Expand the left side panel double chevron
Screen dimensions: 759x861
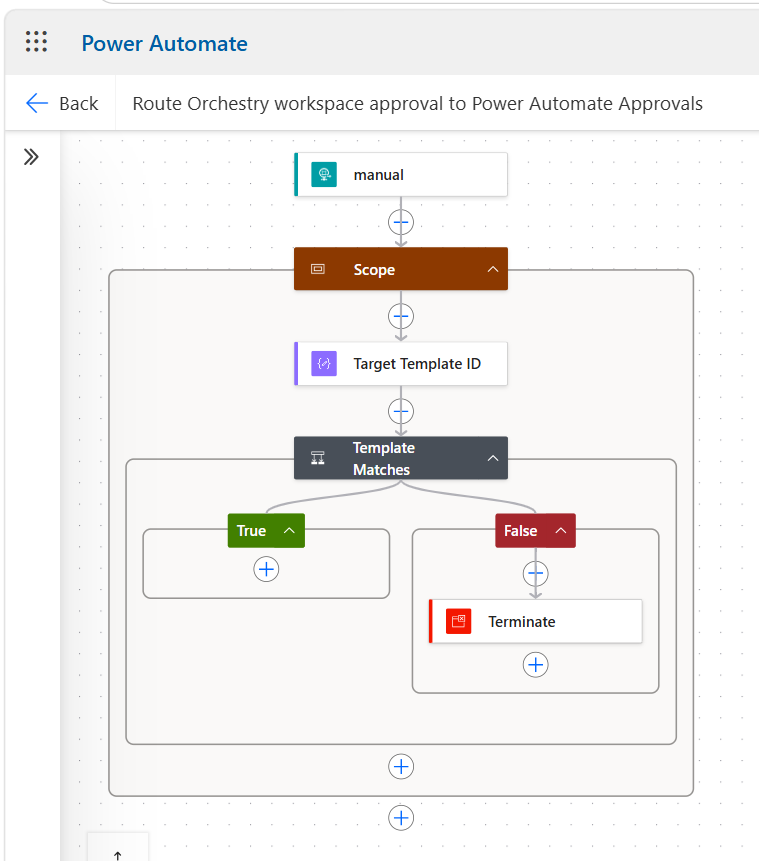pos(31,157)
